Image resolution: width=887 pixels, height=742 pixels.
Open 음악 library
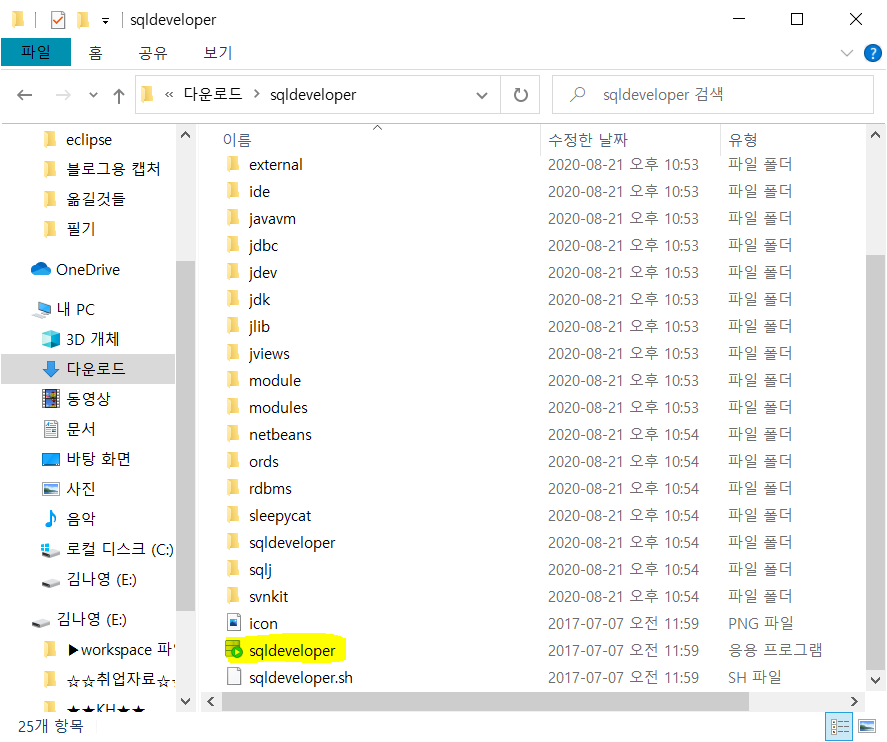point(81,519)
